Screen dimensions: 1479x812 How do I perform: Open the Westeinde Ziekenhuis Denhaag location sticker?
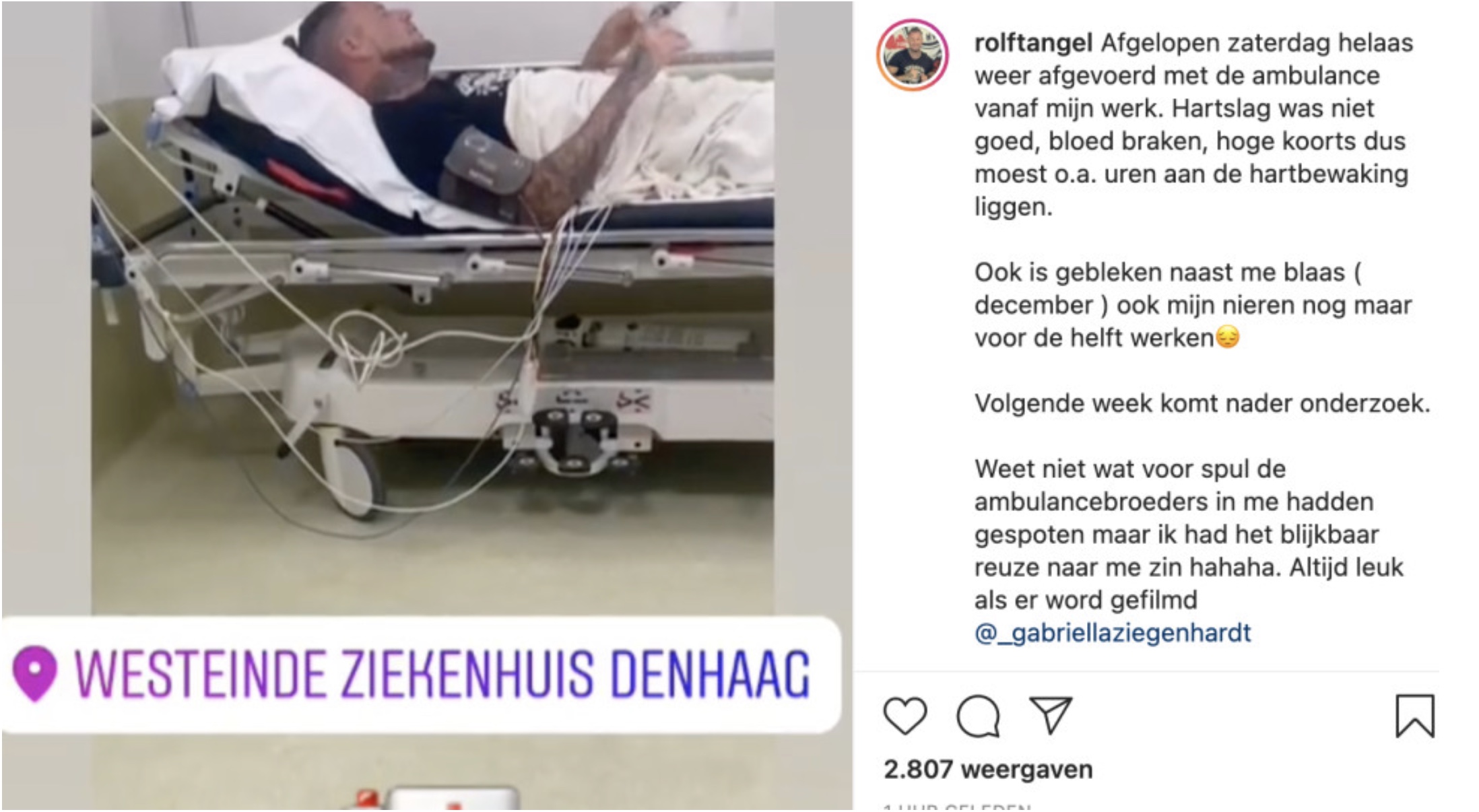click(x=422, y=674)
